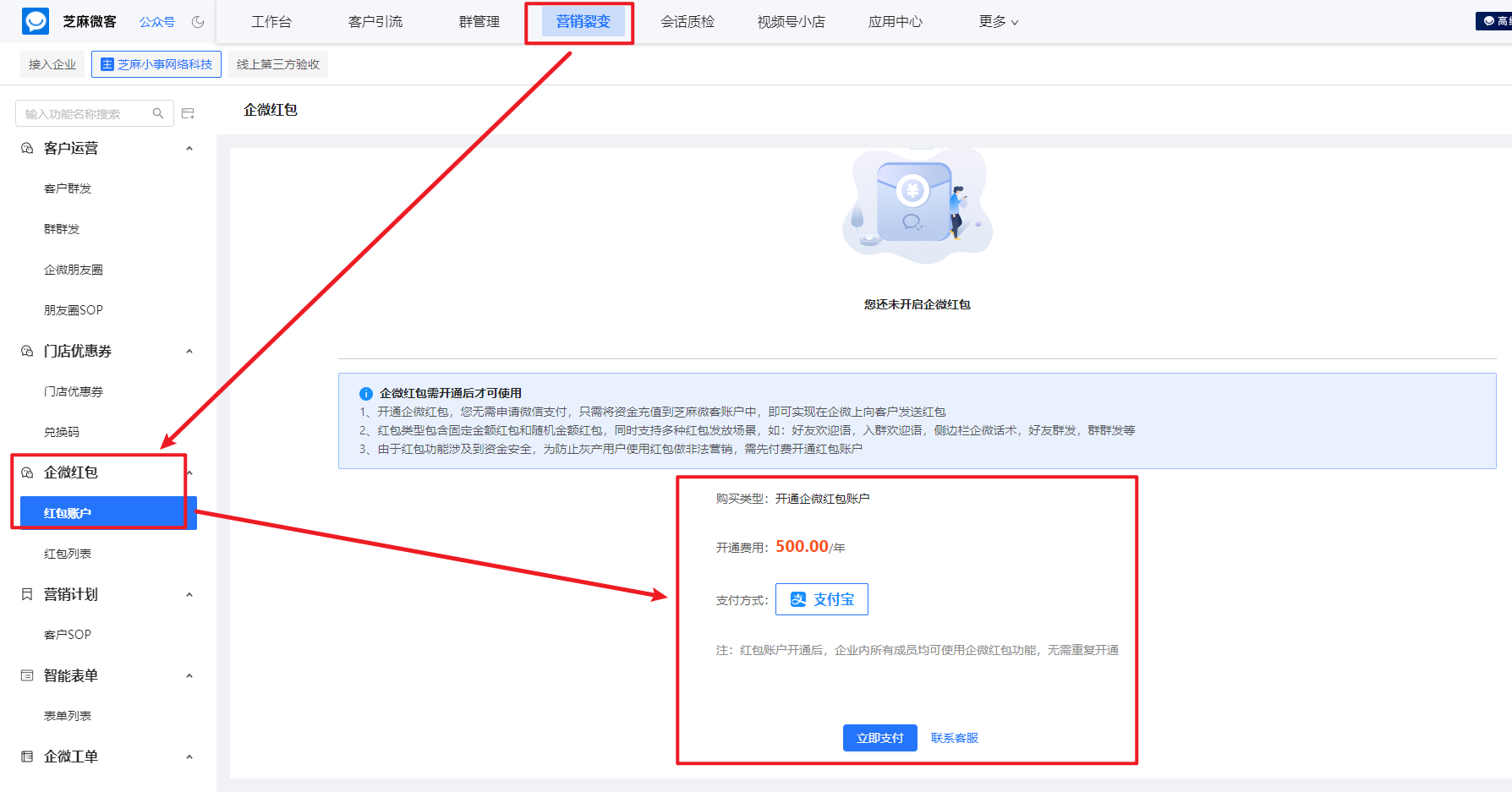The height and width of the screenshot is (792, 1512).
Task: Choose 支付宝 payment method
Action: tap(822, 599)
